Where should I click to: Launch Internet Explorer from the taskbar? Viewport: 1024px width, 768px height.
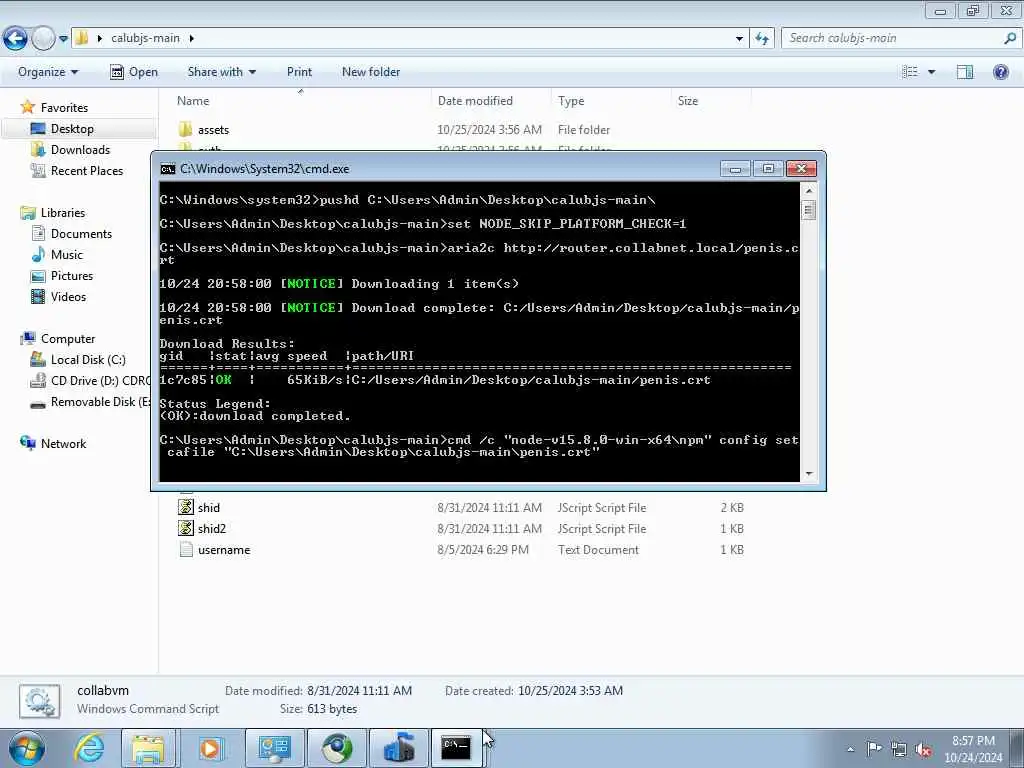tap(88, 748)
